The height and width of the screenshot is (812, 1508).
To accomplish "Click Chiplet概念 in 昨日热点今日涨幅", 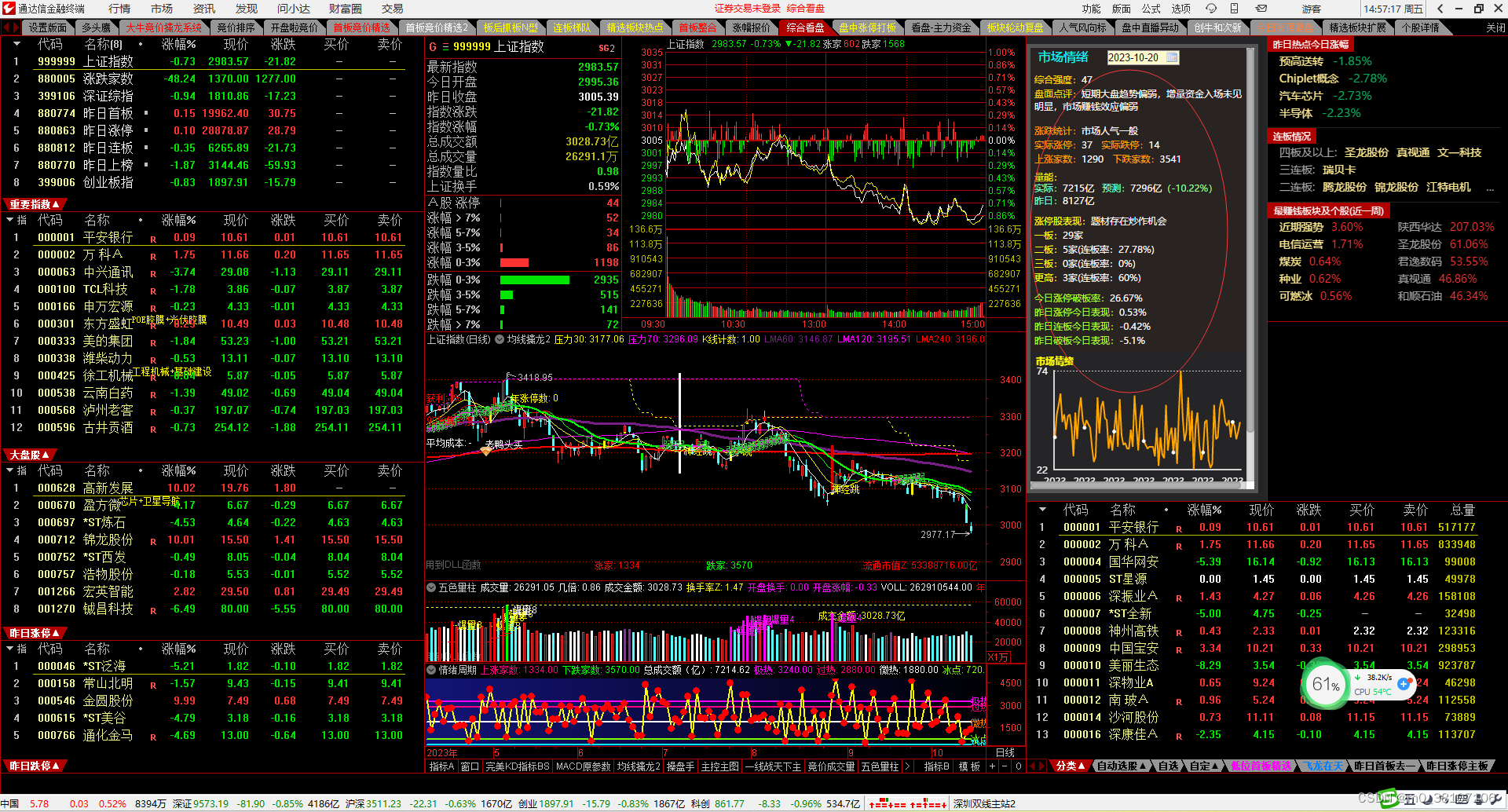I will 1309,79.
